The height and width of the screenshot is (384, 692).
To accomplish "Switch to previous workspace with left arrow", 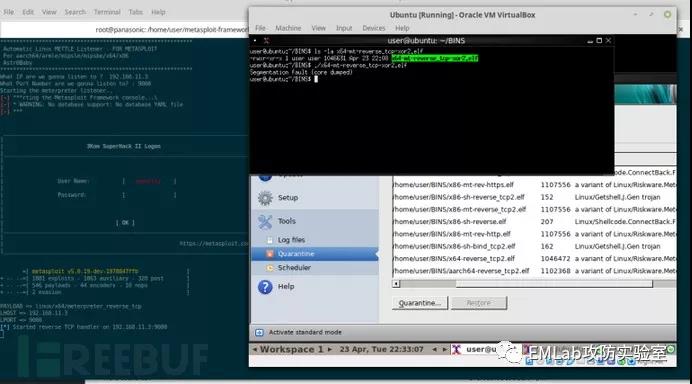I will point(254,350).
